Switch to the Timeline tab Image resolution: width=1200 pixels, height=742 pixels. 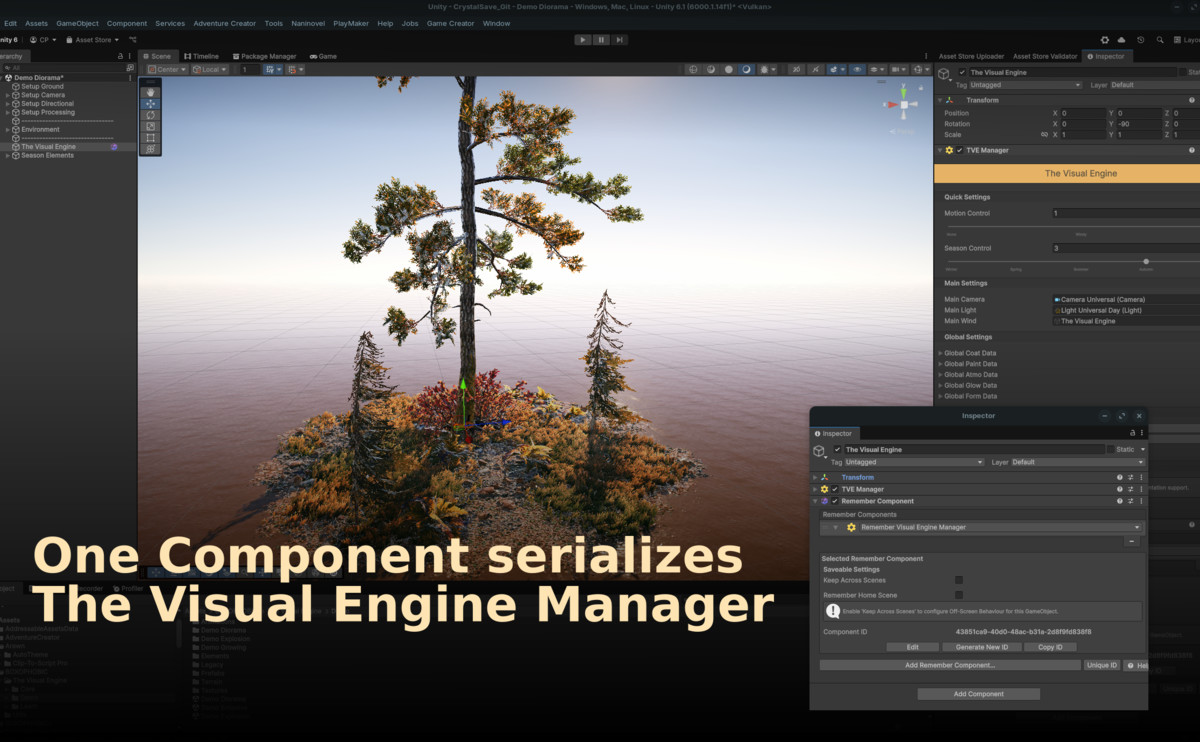tap(201, 56)
